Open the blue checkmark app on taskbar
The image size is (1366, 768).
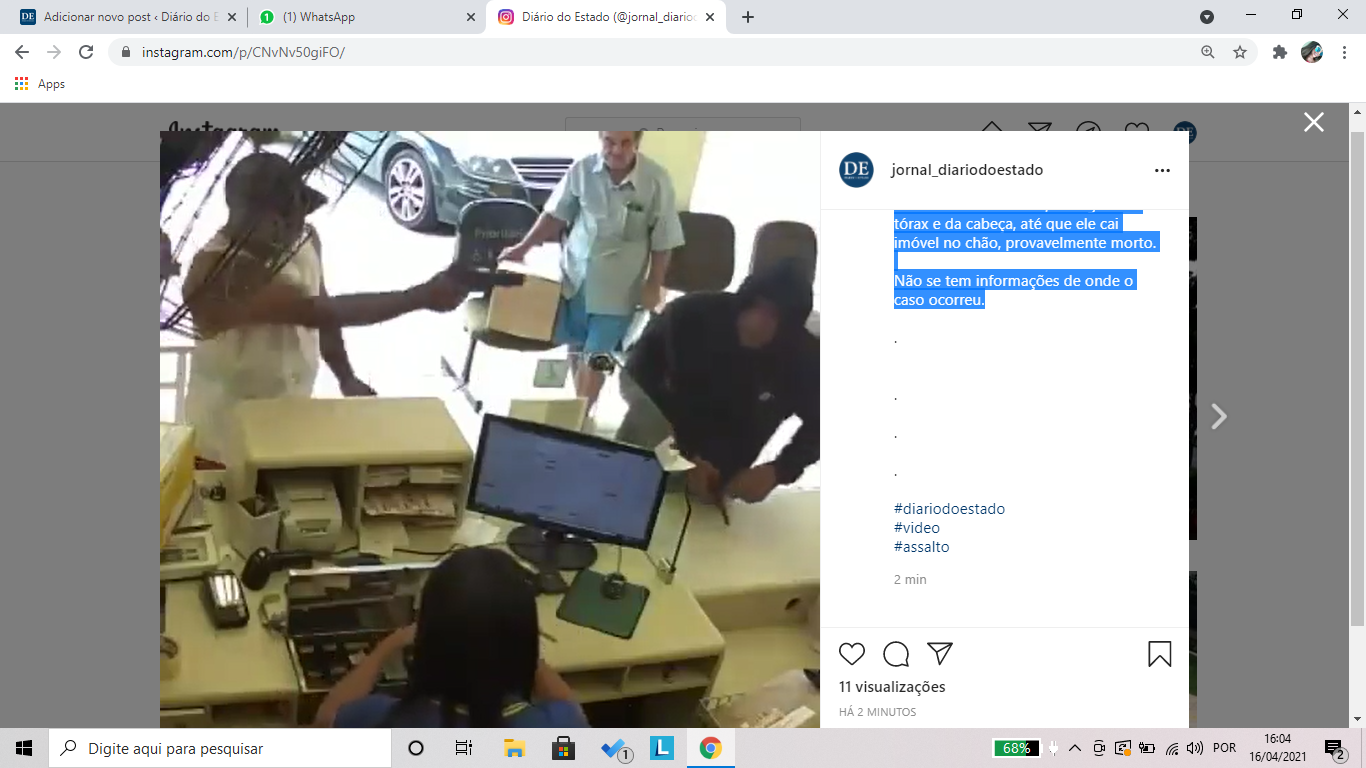(x=614, y=748)
